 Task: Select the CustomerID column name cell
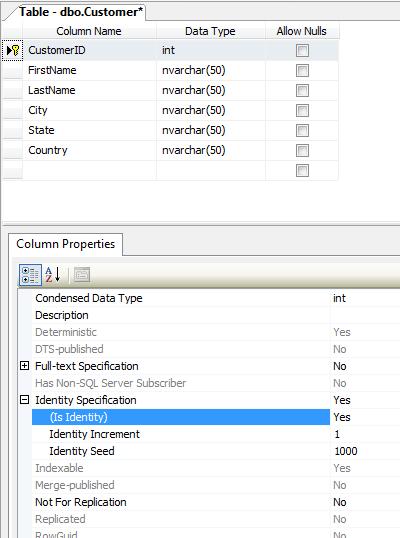pos(89,50)
